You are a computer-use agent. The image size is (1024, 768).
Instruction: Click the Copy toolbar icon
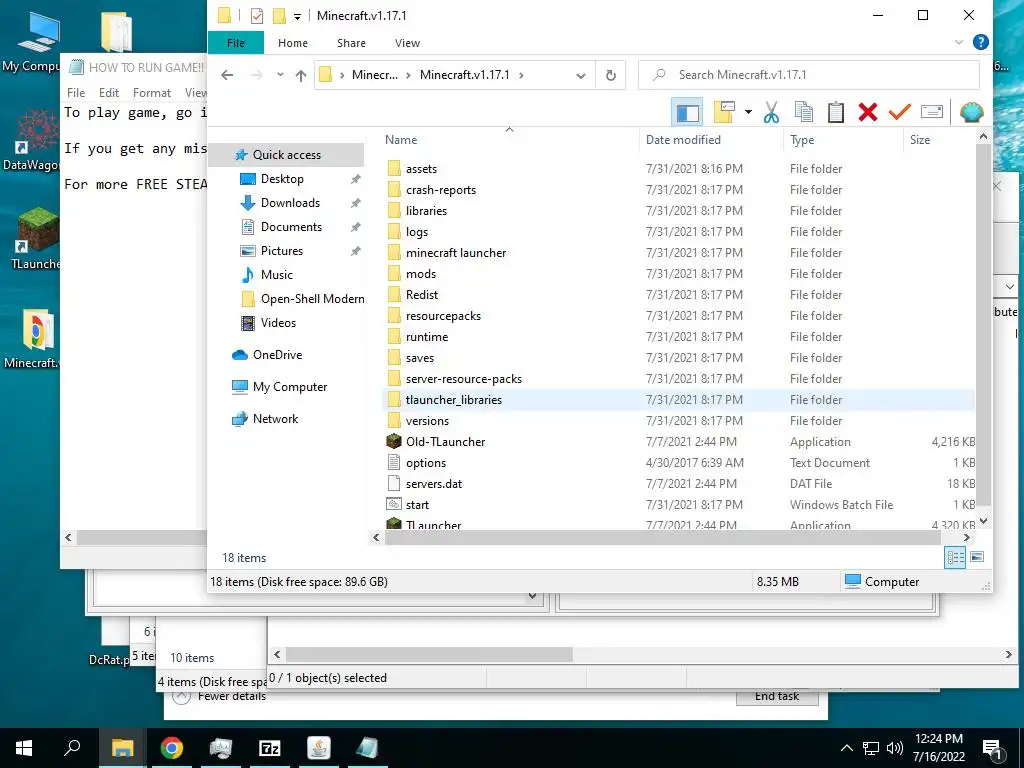[x=804, y=112]
